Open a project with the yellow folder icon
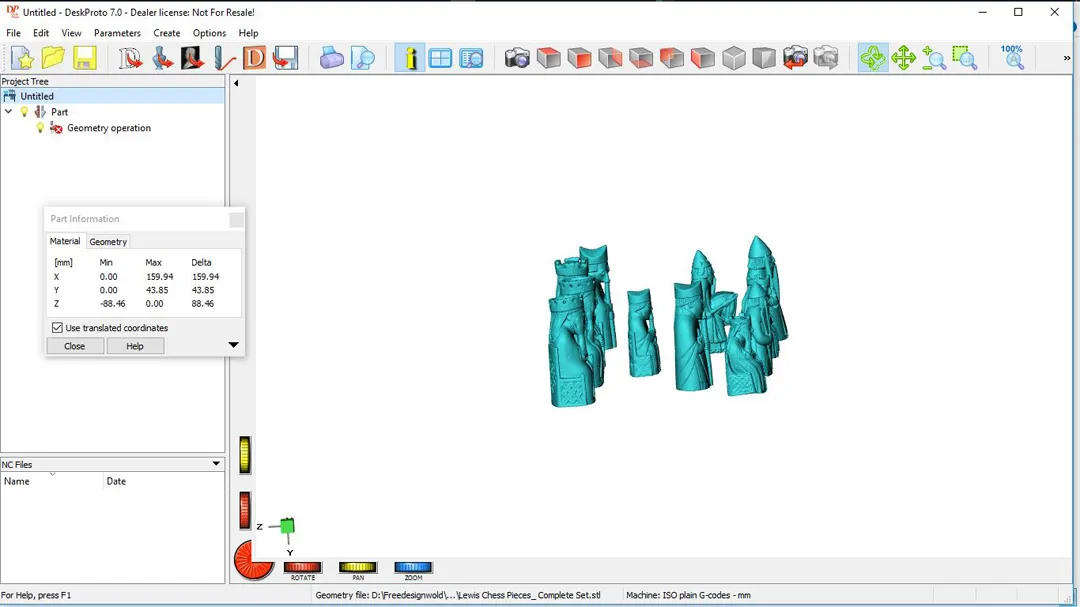The width and height of the screenshot is (1080, 607). pos(53,58)
